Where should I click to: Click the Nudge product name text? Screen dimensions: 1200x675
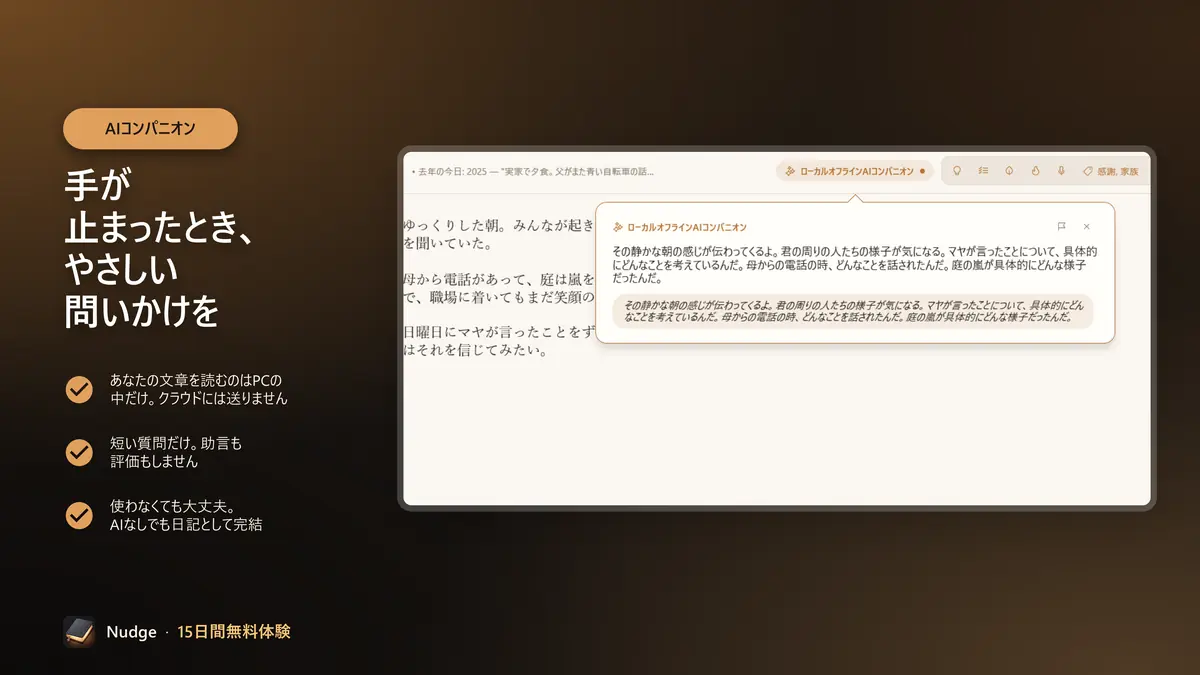[132, 632]
